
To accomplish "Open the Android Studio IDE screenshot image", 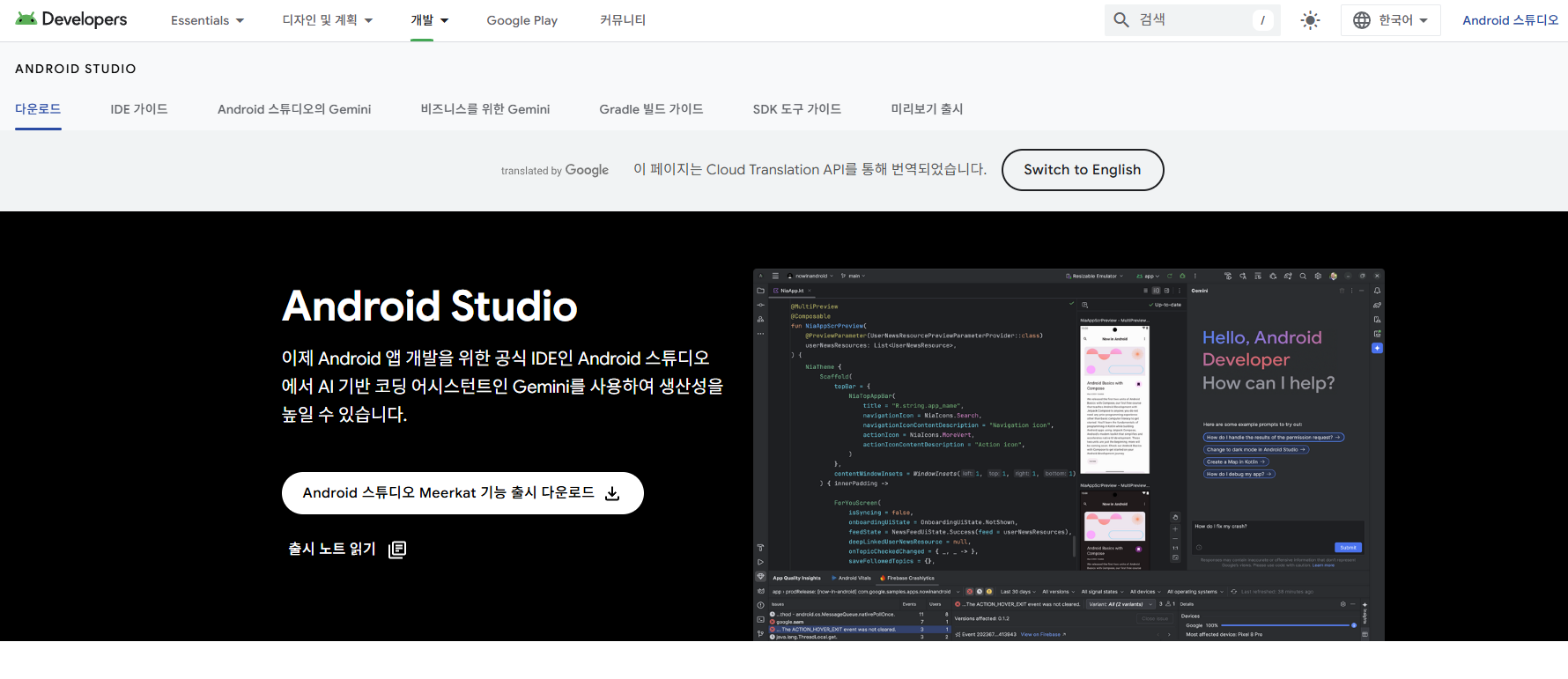I will [x=1069, y=454].
